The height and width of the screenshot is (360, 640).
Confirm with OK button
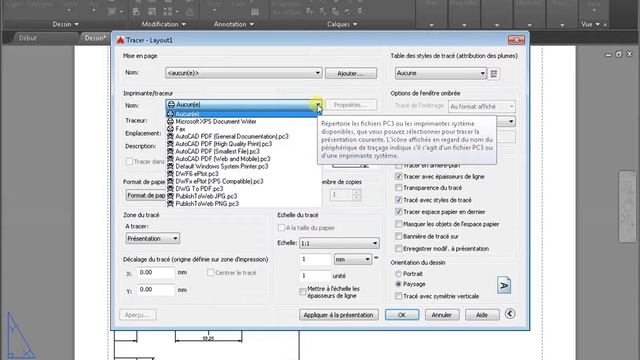(x=402, y=315)
